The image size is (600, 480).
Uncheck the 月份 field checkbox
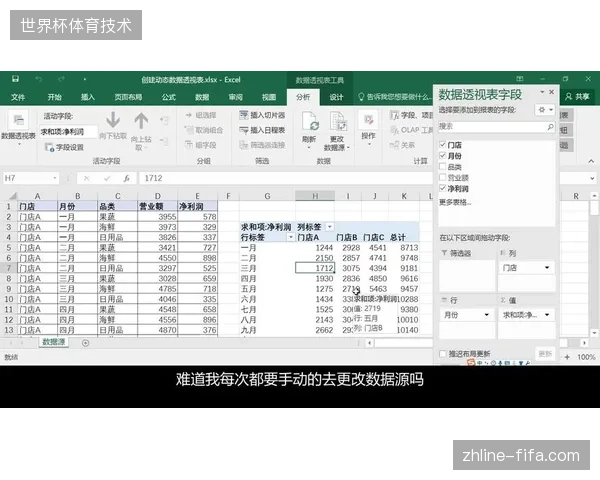(443, 155)
